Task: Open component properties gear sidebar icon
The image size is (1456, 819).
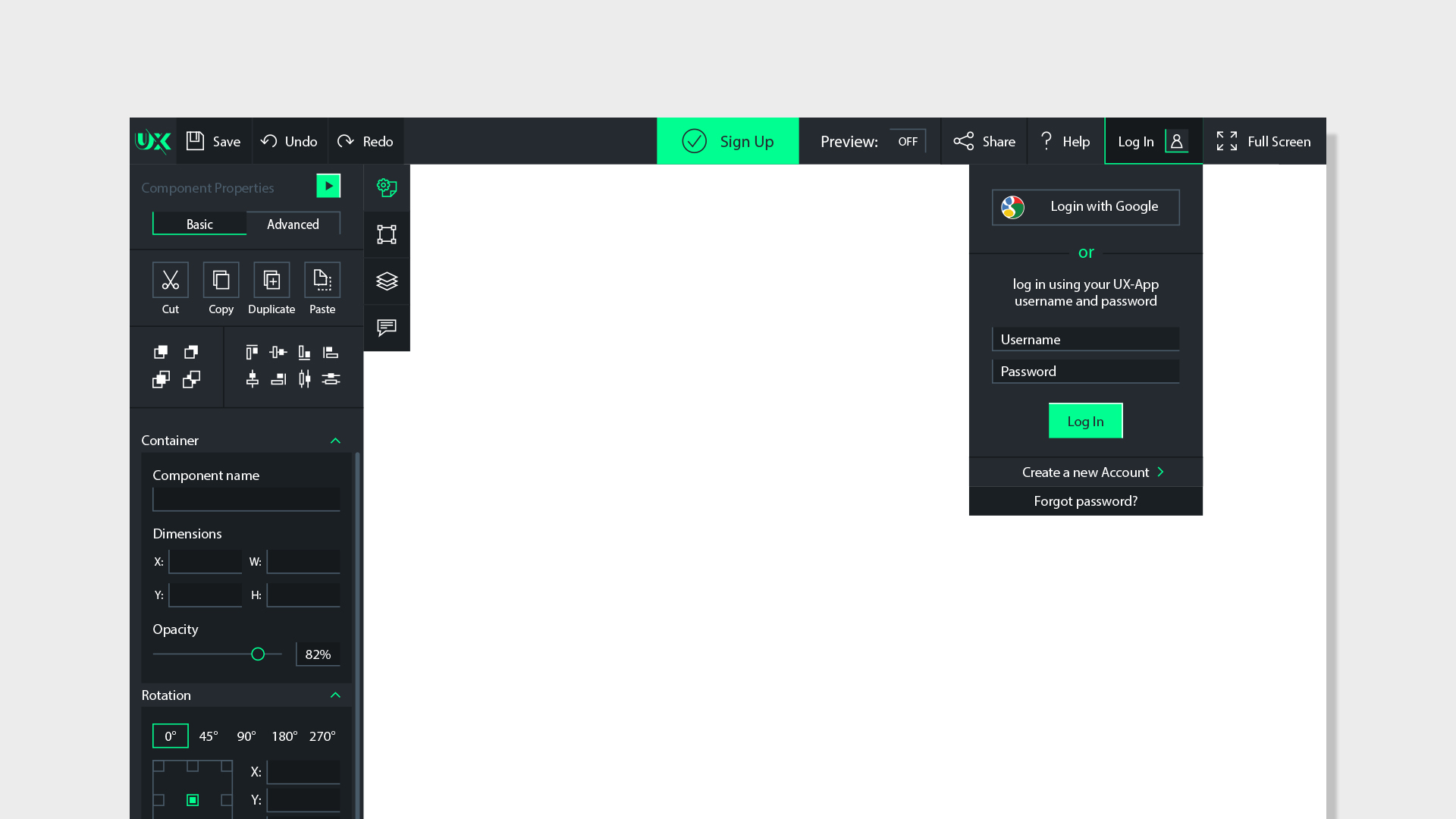Action: point(387,187)
